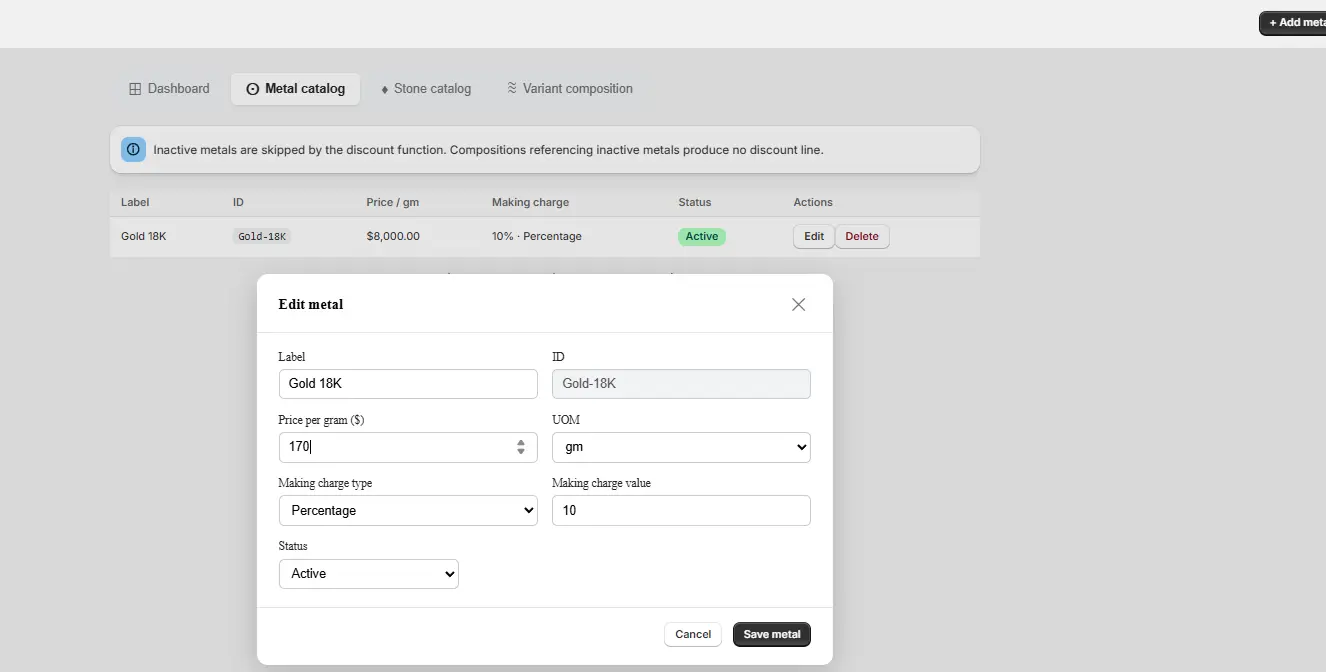Open the UOM dropdown
This screenshot has height=672, width=1326.
(681, 447)
